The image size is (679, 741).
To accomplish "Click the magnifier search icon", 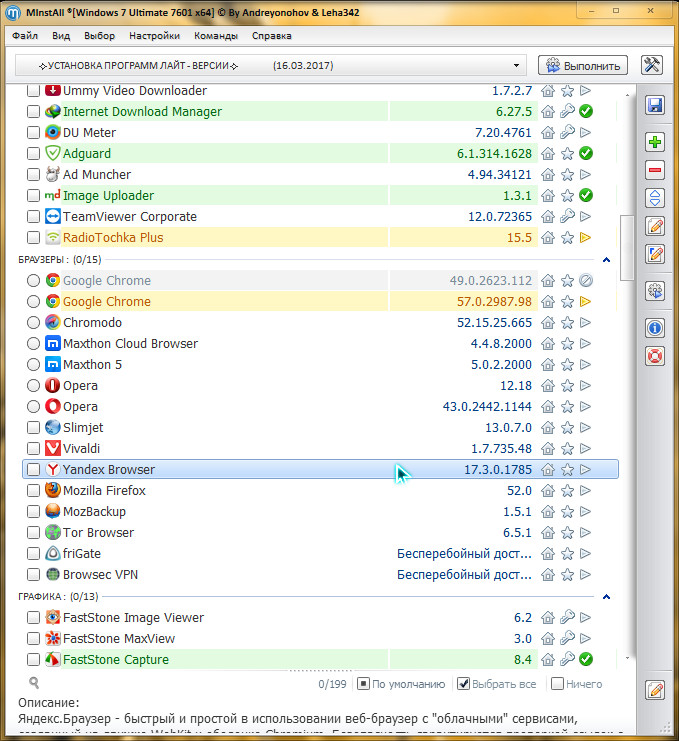I will click(x=34, y=683).
